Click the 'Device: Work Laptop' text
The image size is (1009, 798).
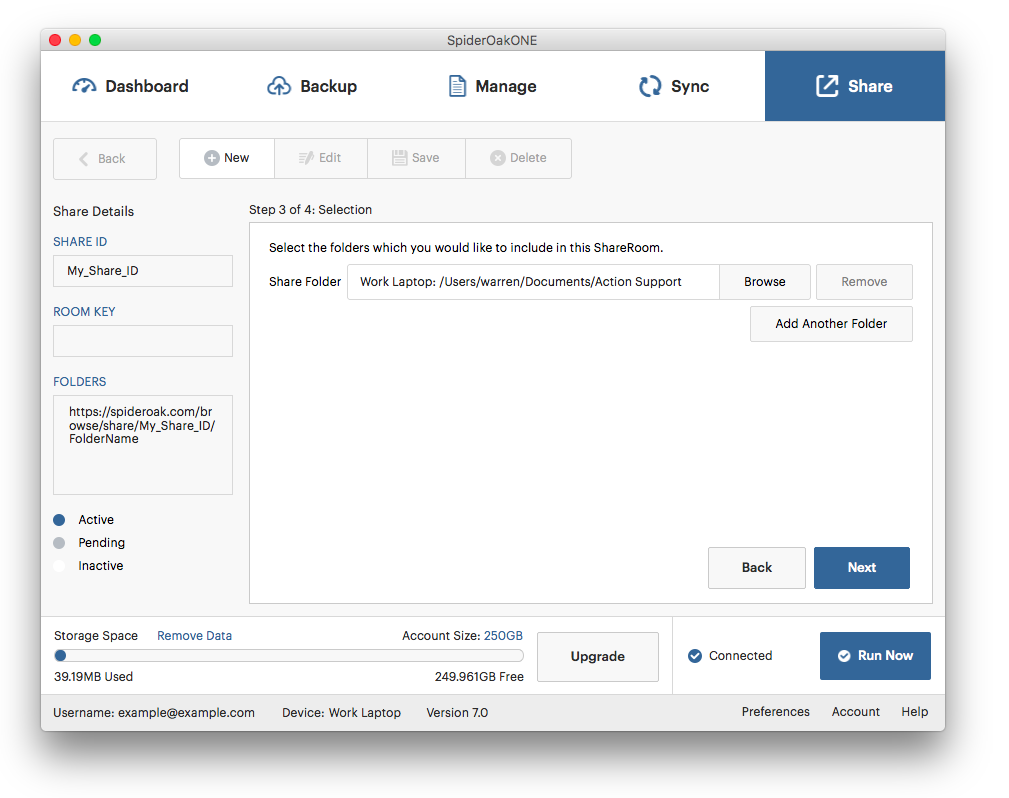[341, 712]
